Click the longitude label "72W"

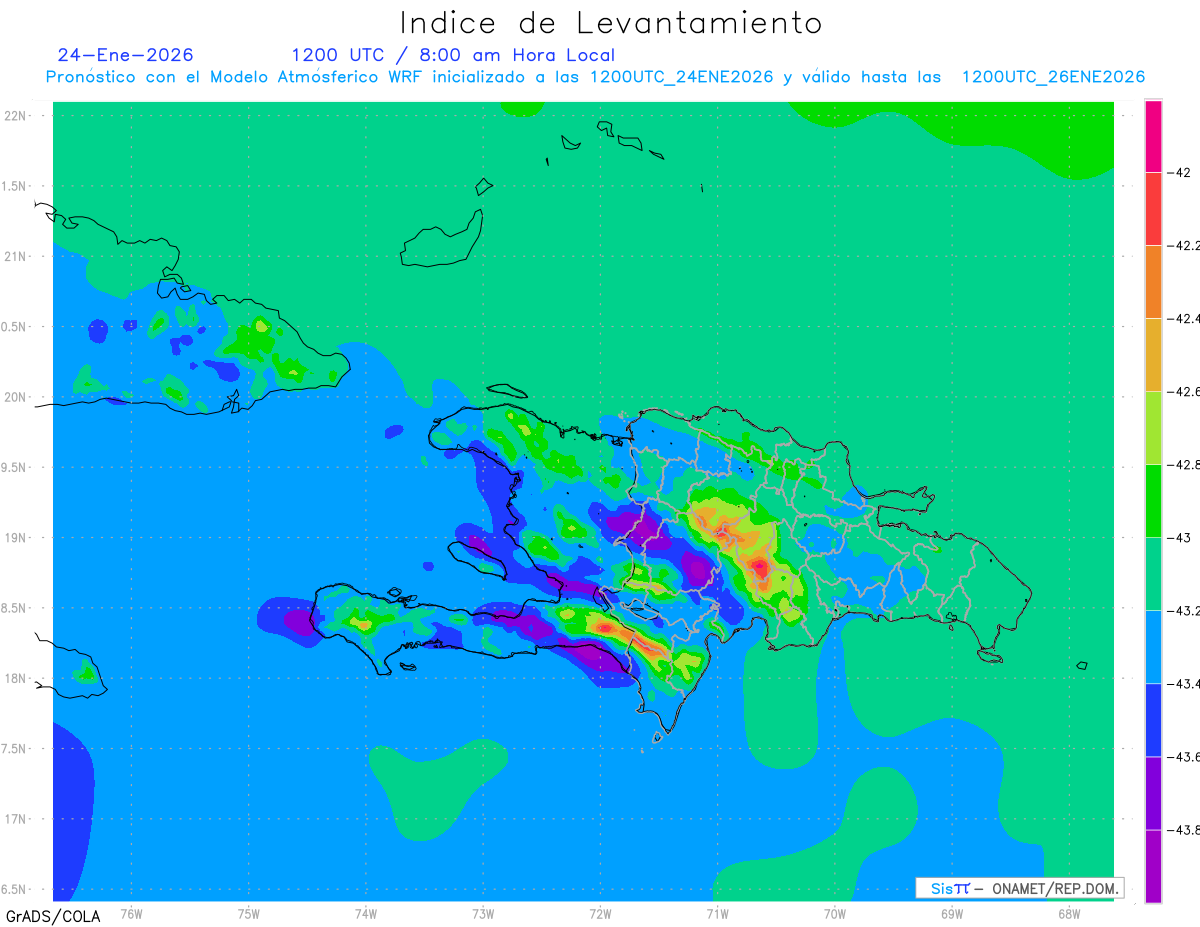tap(600, 913)
